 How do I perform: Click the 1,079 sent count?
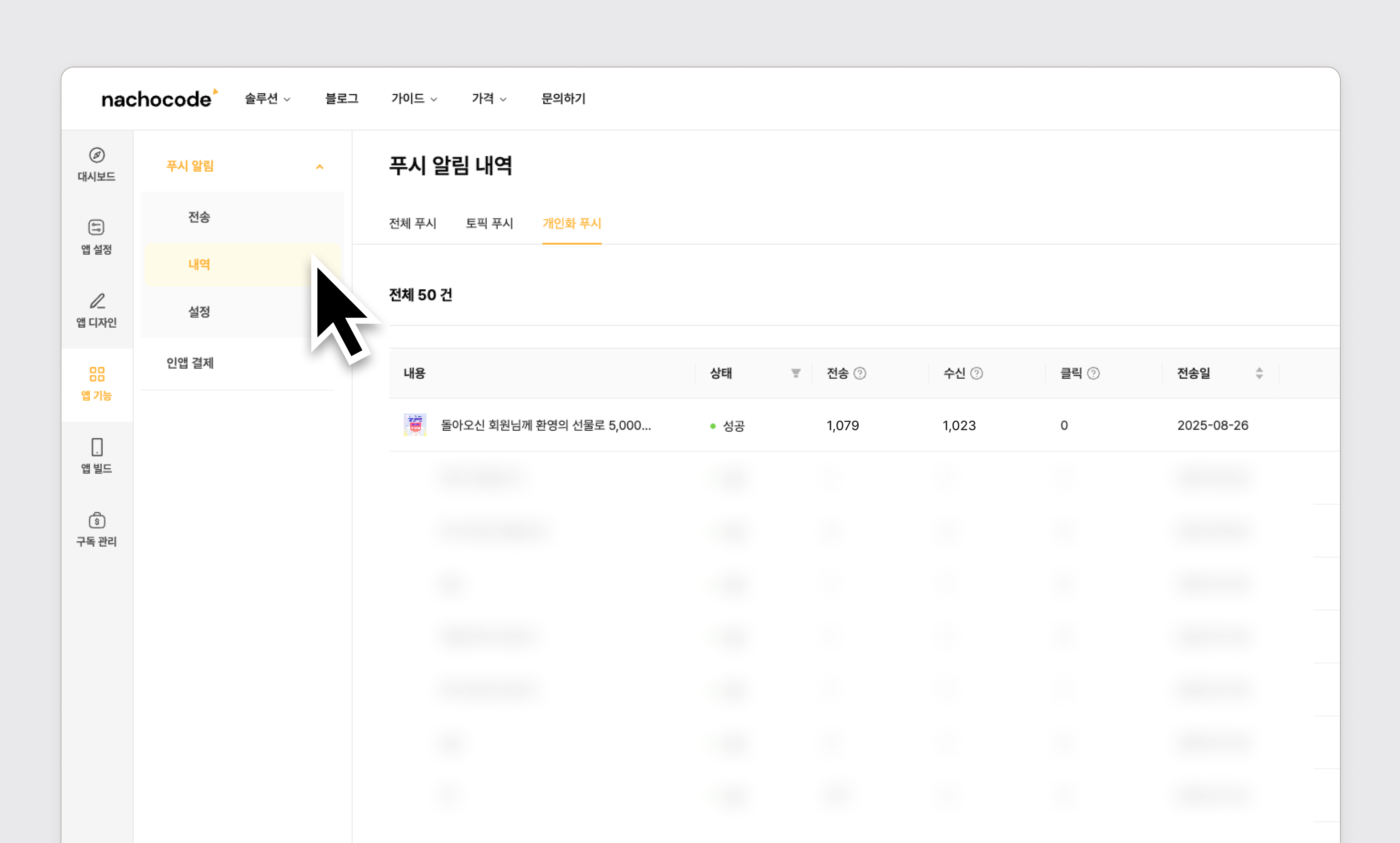843,426
